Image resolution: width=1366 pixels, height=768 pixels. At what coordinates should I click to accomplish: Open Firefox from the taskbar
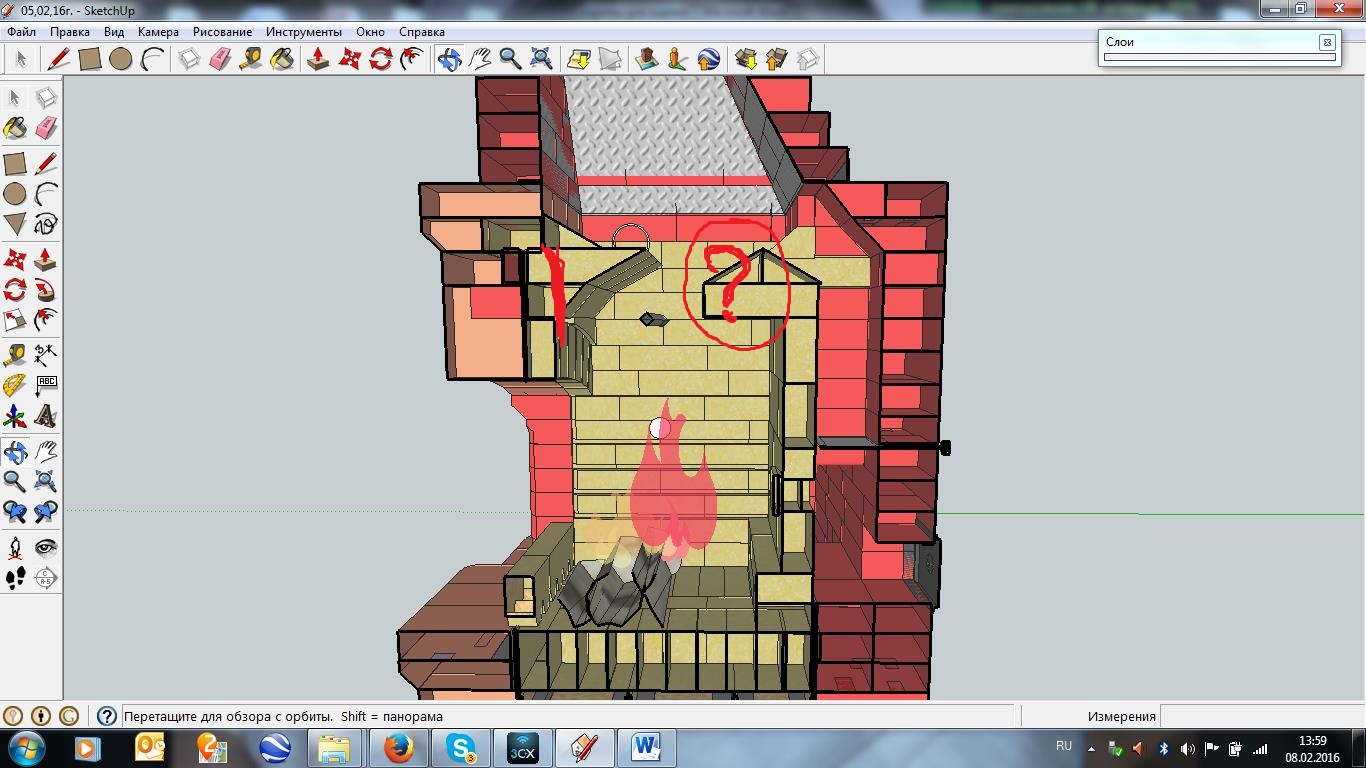click(398, 747)
